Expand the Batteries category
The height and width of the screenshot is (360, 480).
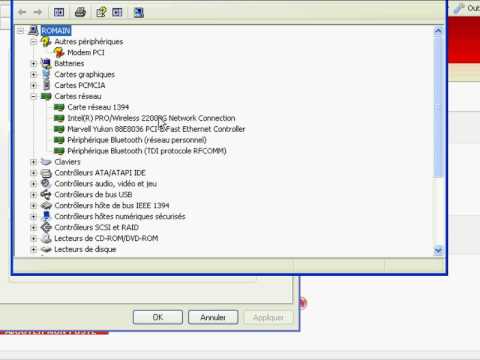[x=34, y=63]
